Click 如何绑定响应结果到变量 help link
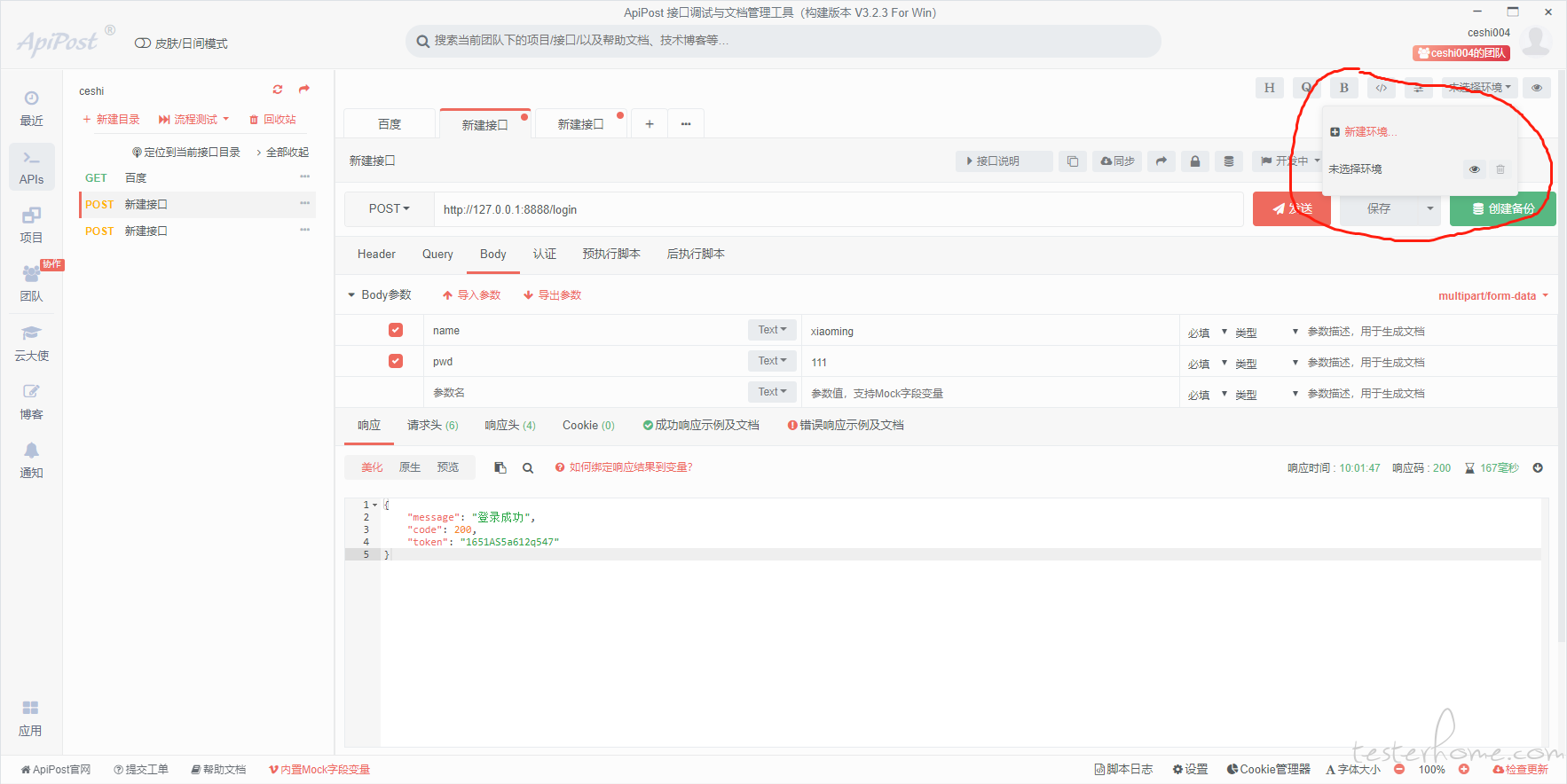 coord(624,467)
